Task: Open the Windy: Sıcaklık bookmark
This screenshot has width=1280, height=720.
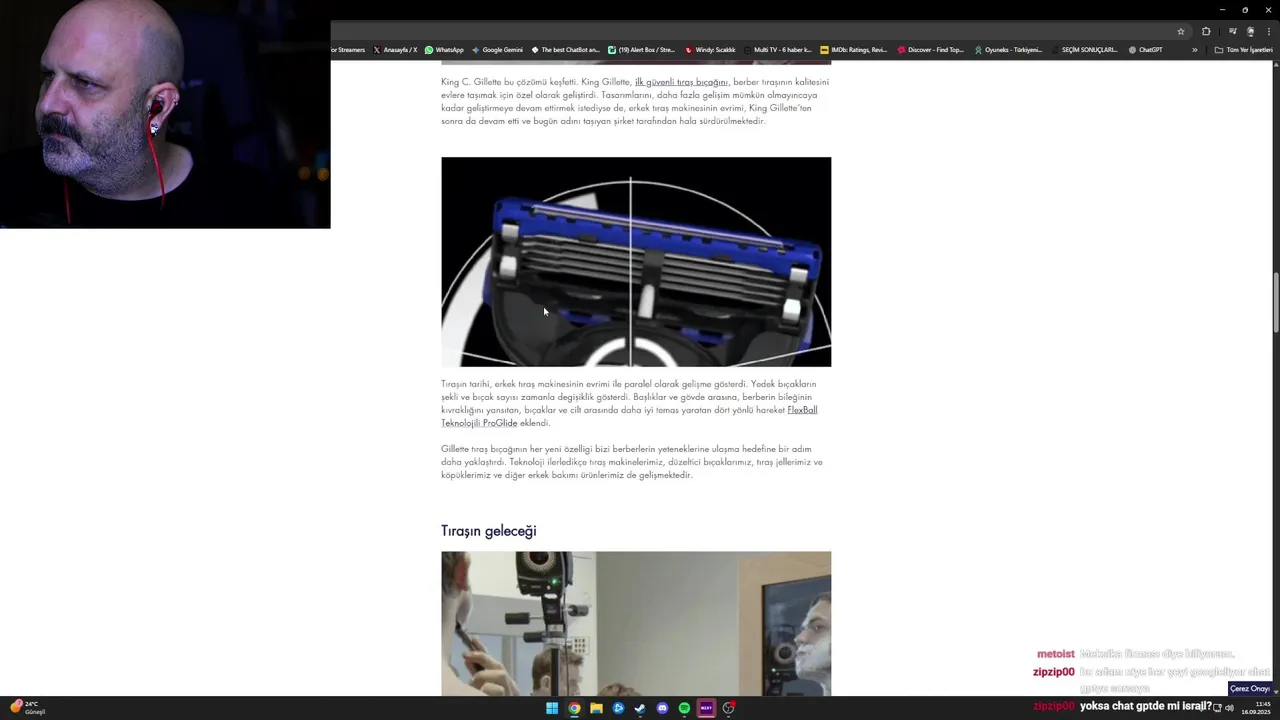Action: 710,50
